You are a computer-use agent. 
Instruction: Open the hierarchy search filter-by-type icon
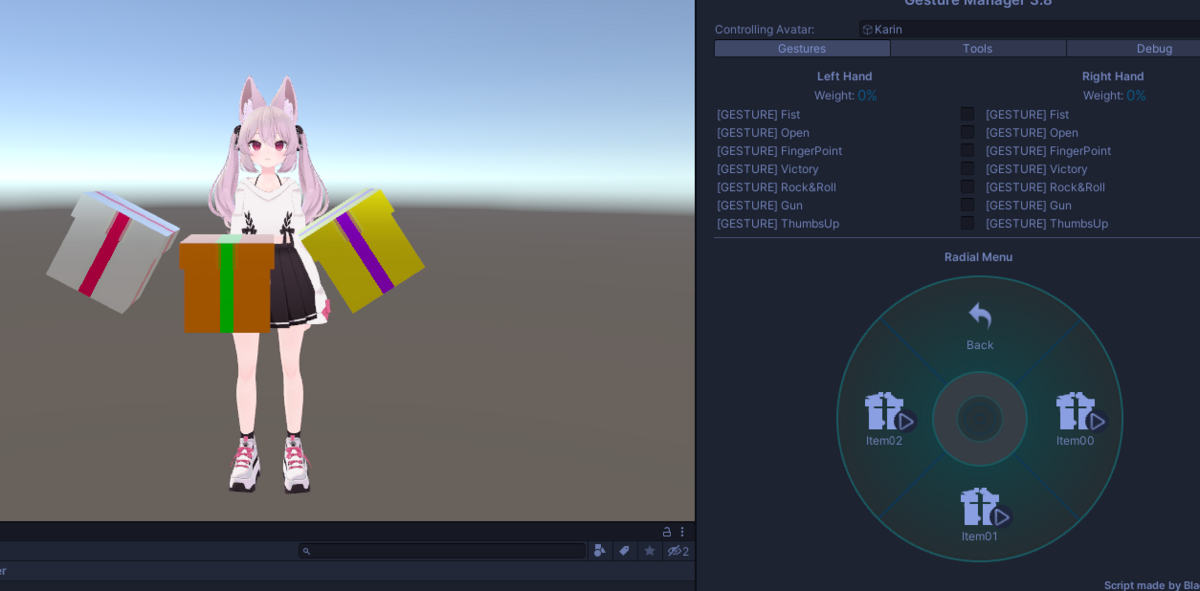tap(599, 550)
